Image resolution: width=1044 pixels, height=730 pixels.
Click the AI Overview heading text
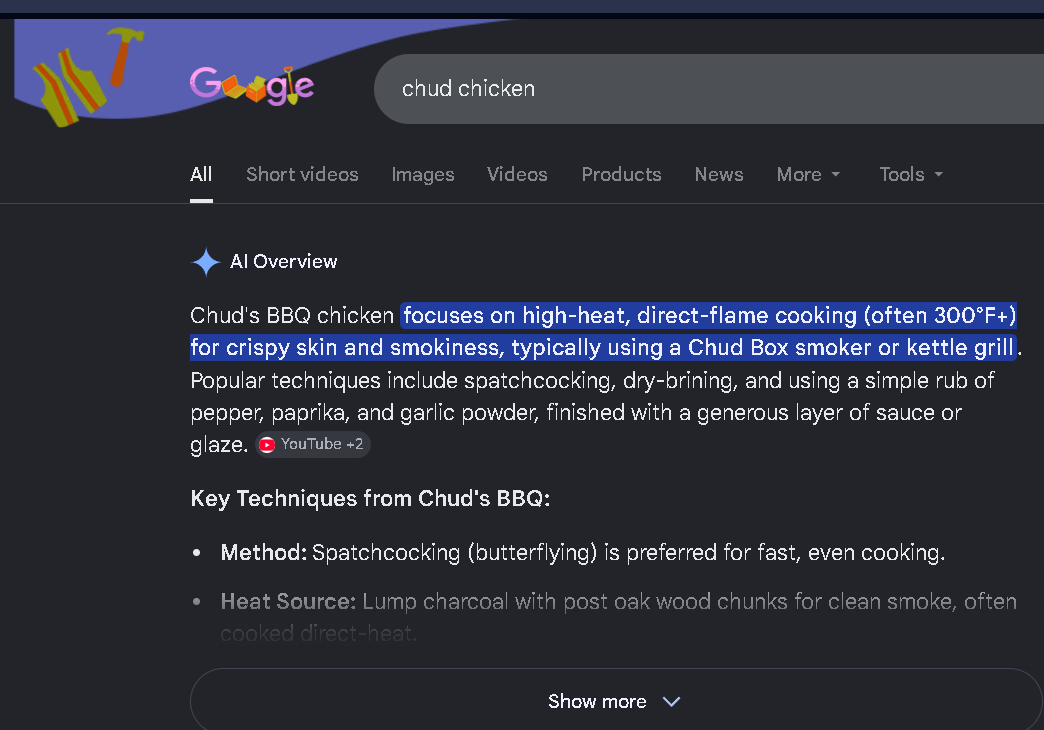284,262
